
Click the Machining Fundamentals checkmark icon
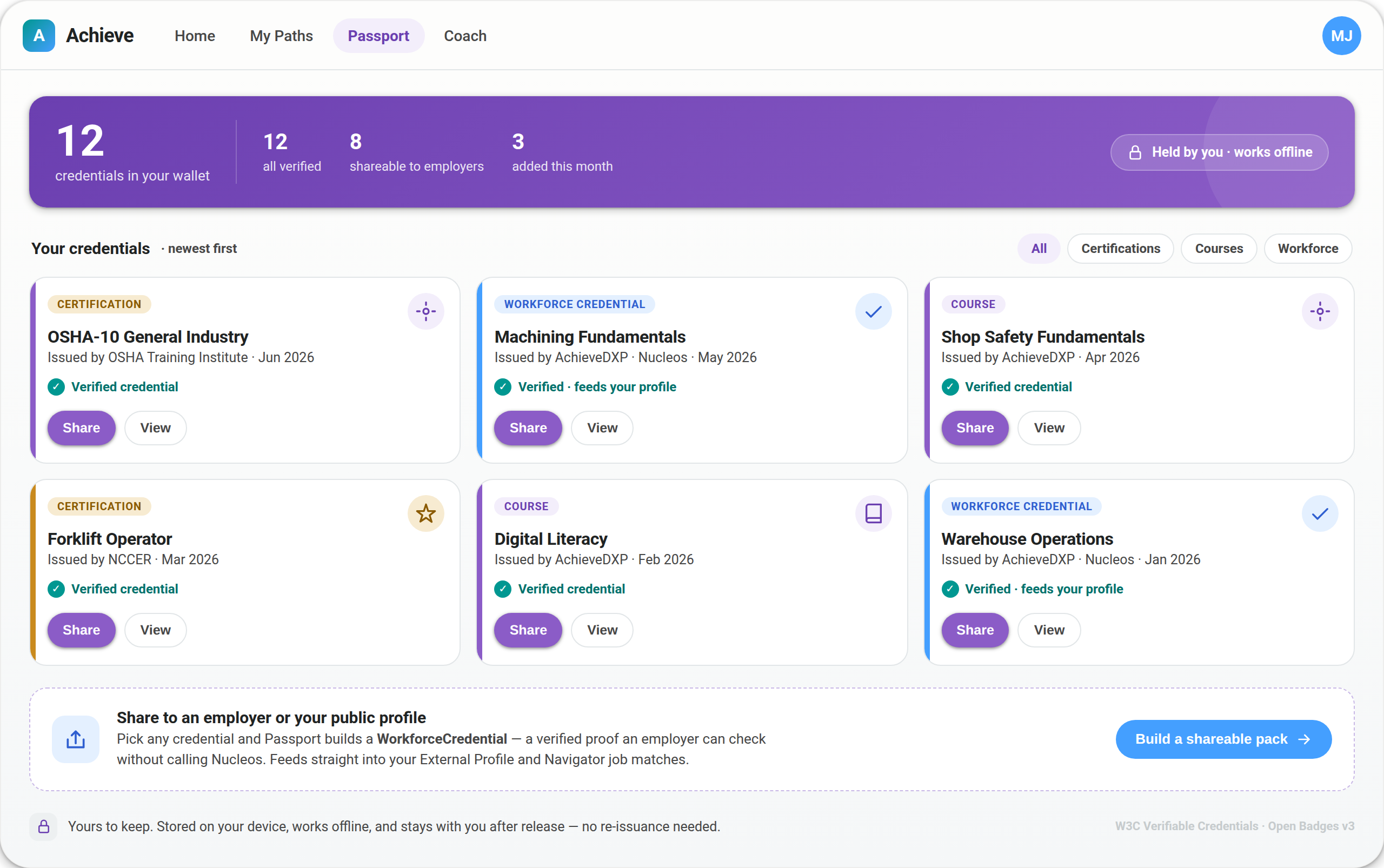pos(873,311)
